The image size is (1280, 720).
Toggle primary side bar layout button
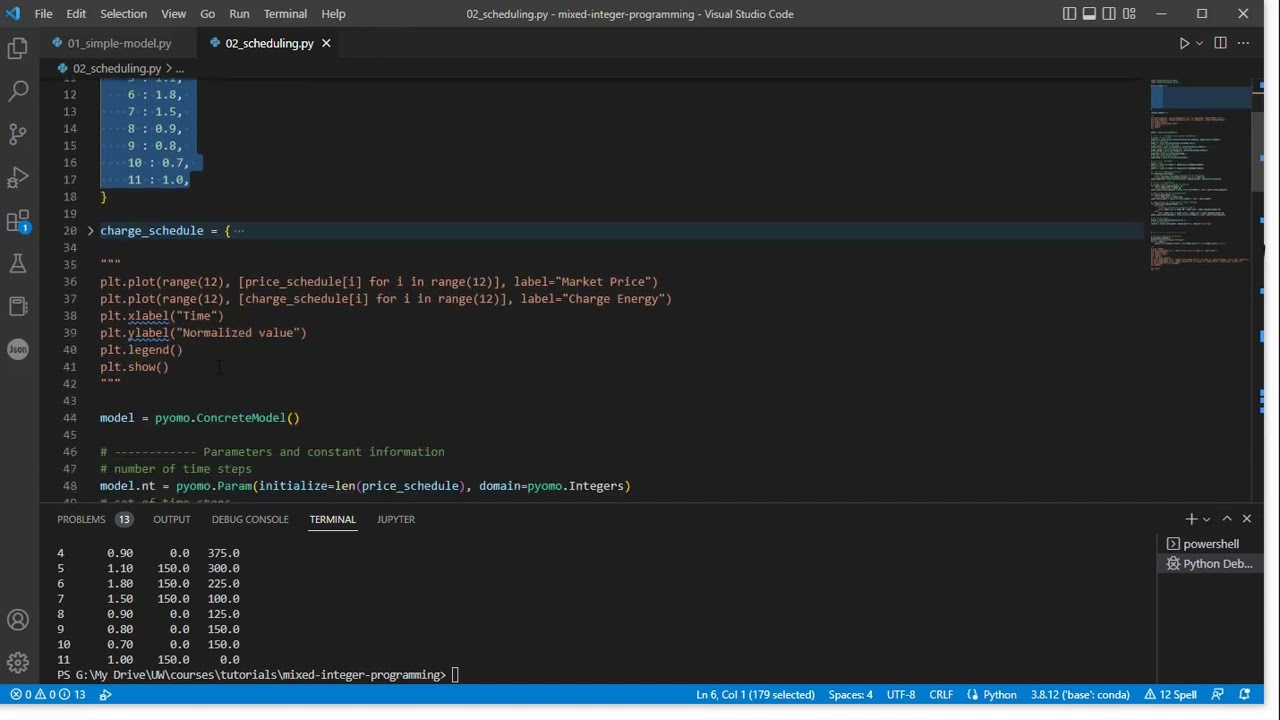click(x=1070, y=14)
